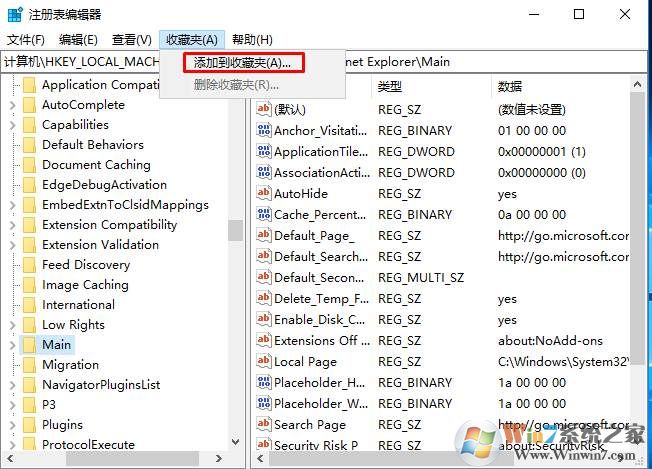Select the Document Caching key
Viewport: 652px width, 469px height.
[x=96, y=165]
